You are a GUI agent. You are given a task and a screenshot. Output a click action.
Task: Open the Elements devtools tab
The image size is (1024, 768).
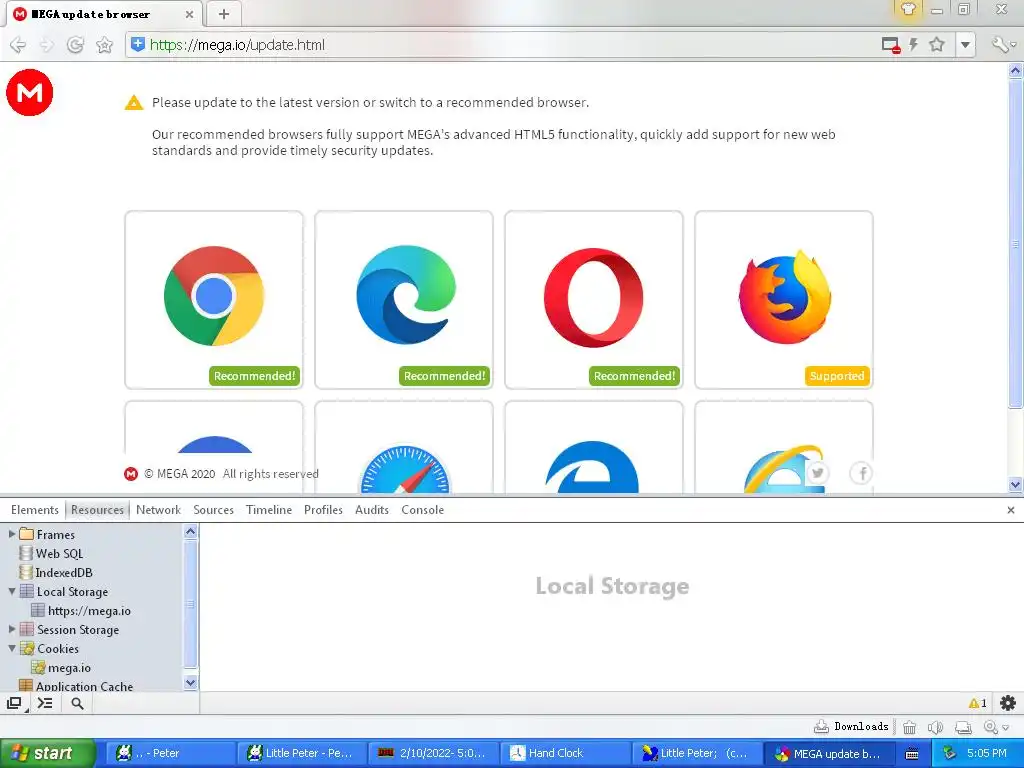pos(35,510)
